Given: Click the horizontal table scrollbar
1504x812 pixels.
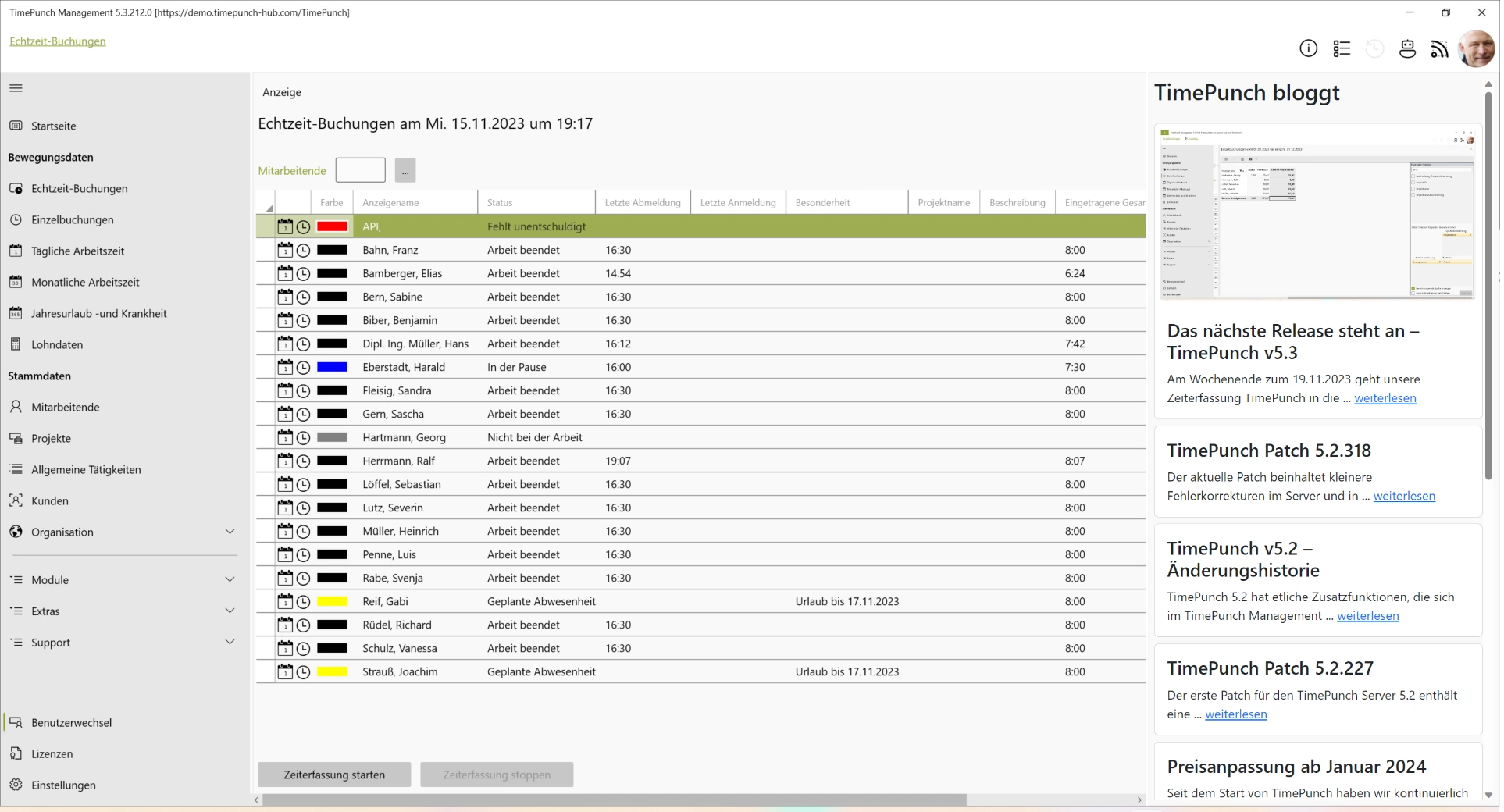Looking at the screenshot, I should click(615, 800).
